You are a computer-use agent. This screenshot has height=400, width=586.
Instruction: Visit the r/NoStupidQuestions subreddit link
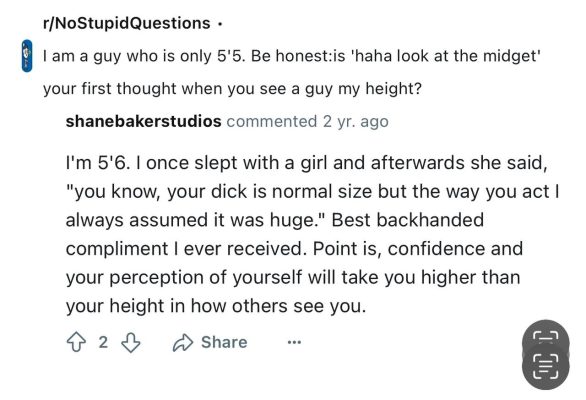(x=127, y=23)
